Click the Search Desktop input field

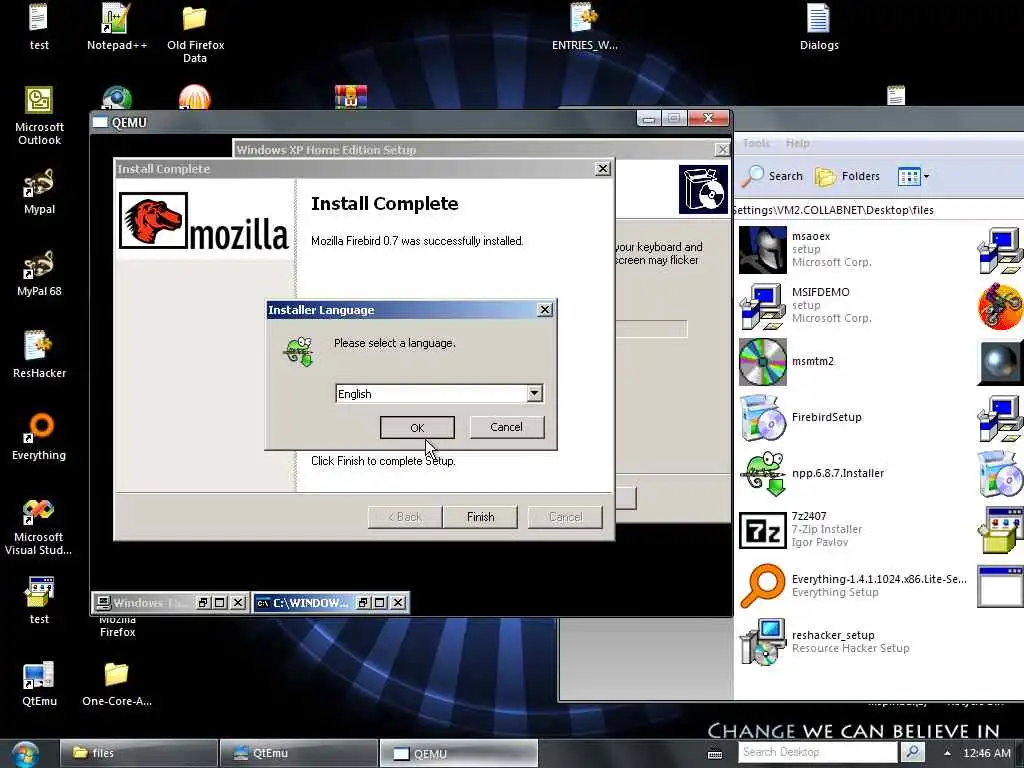[x=818, y=752]
